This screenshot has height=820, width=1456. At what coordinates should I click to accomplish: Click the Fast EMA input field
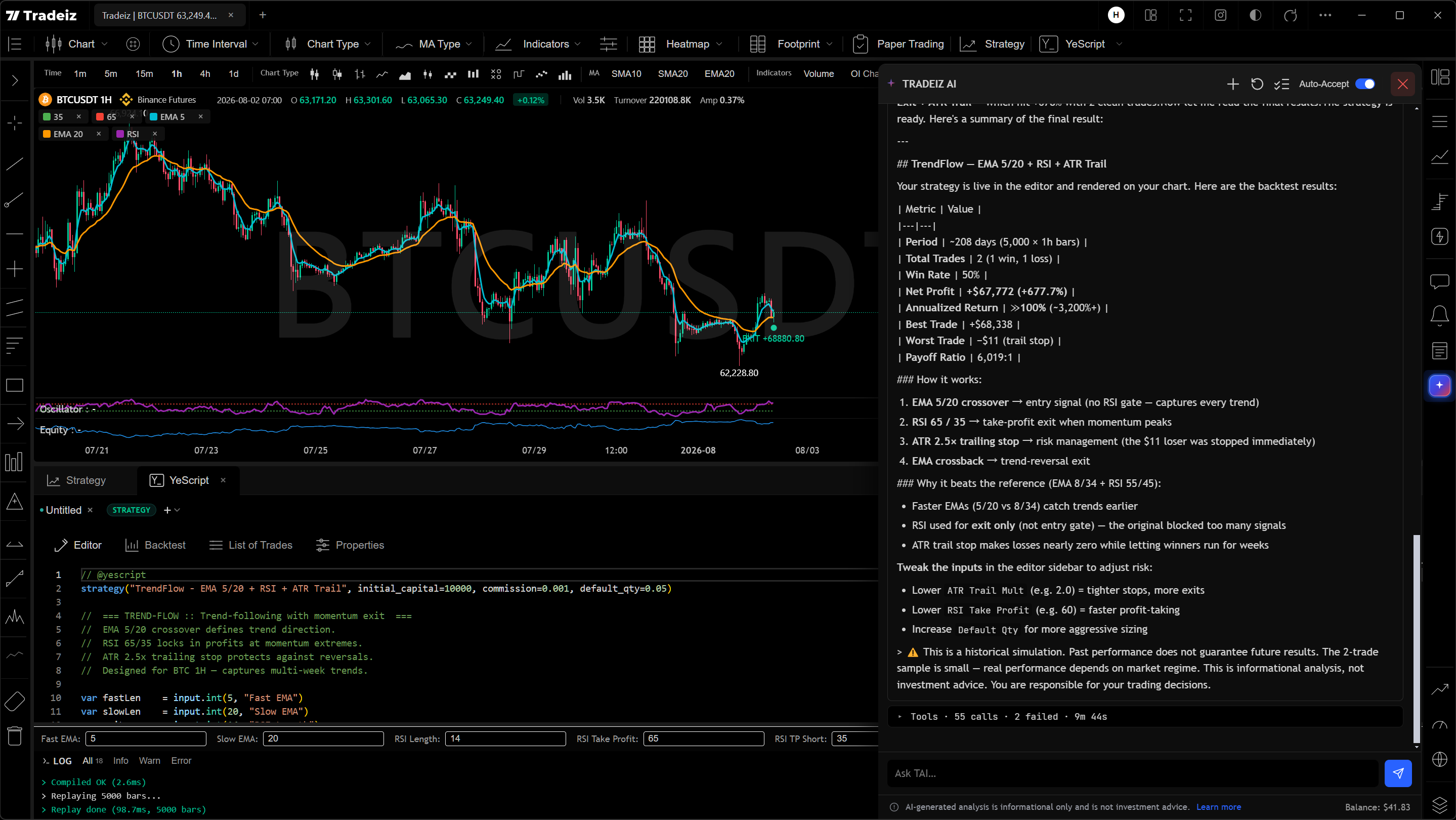pyautogui.click(x=146, y=739)
